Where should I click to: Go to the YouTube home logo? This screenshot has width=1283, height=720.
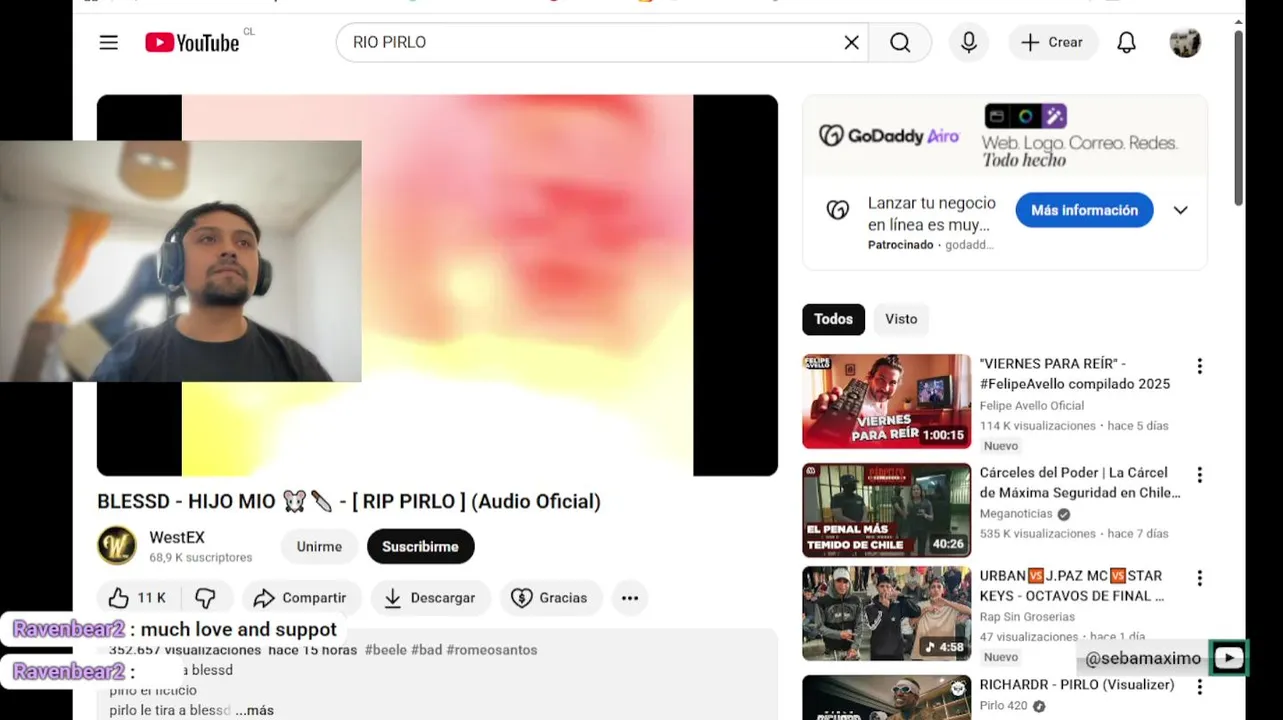point(192,42)
